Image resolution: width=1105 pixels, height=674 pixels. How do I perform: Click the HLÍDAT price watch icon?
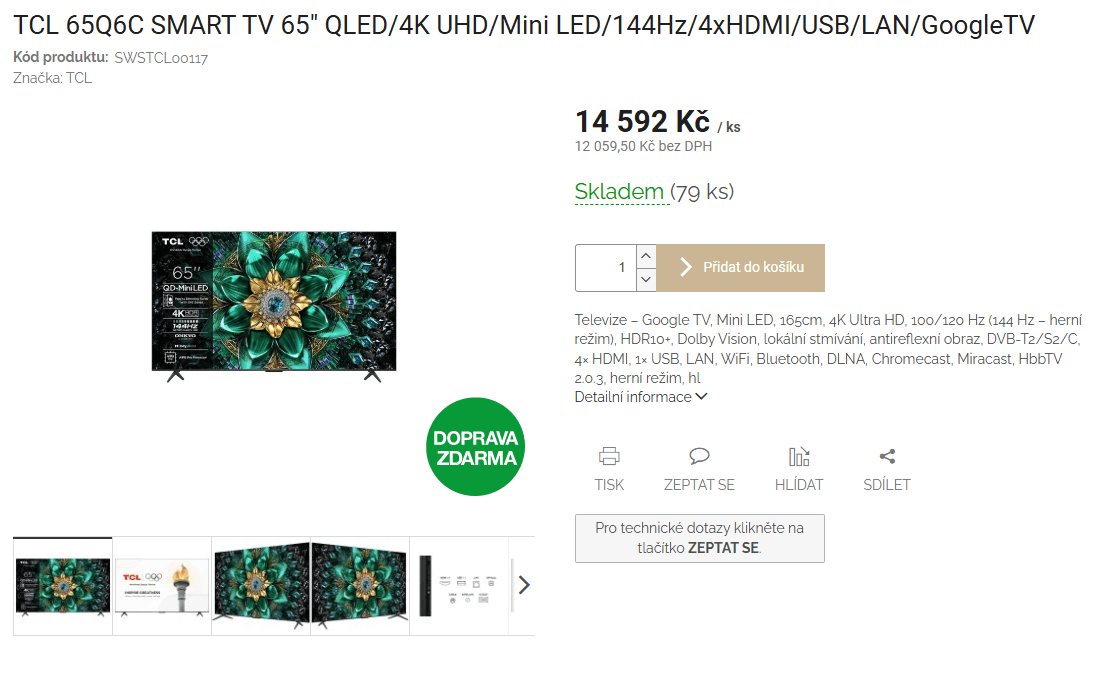[x=798, y=456]
